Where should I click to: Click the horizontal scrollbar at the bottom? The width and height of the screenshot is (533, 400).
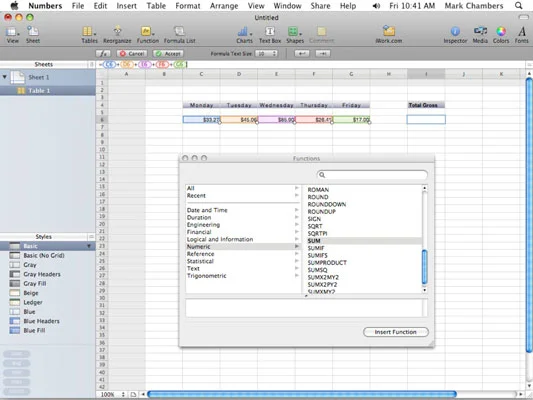tap(302, 394)
